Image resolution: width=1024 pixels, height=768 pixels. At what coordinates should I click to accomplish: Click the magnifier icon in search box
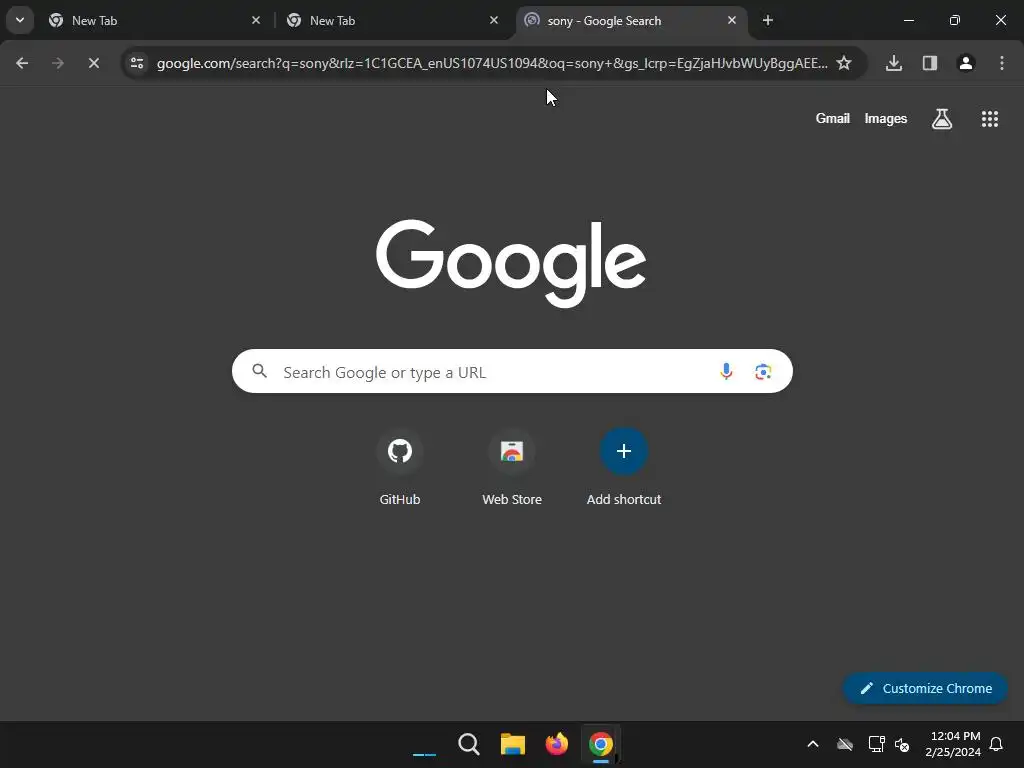pos(260,372)
